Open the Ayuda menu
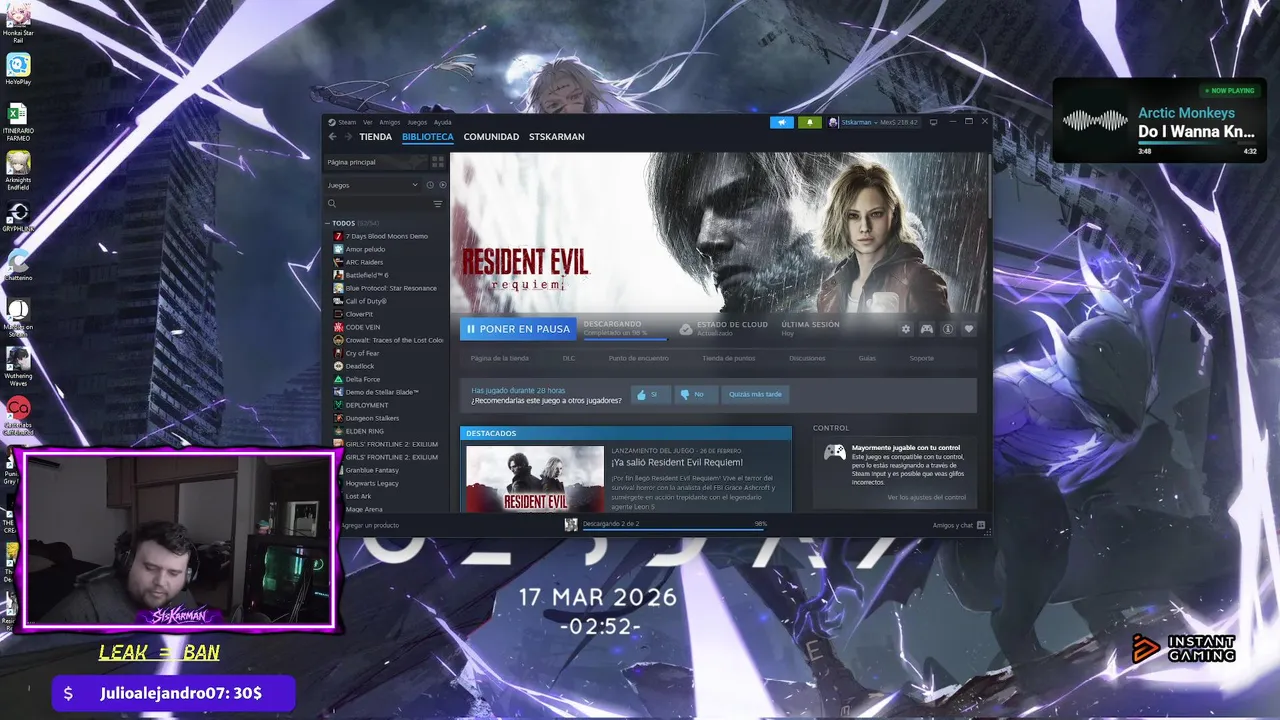Viewport: 1280px width, 720px height. click(443, 122)
